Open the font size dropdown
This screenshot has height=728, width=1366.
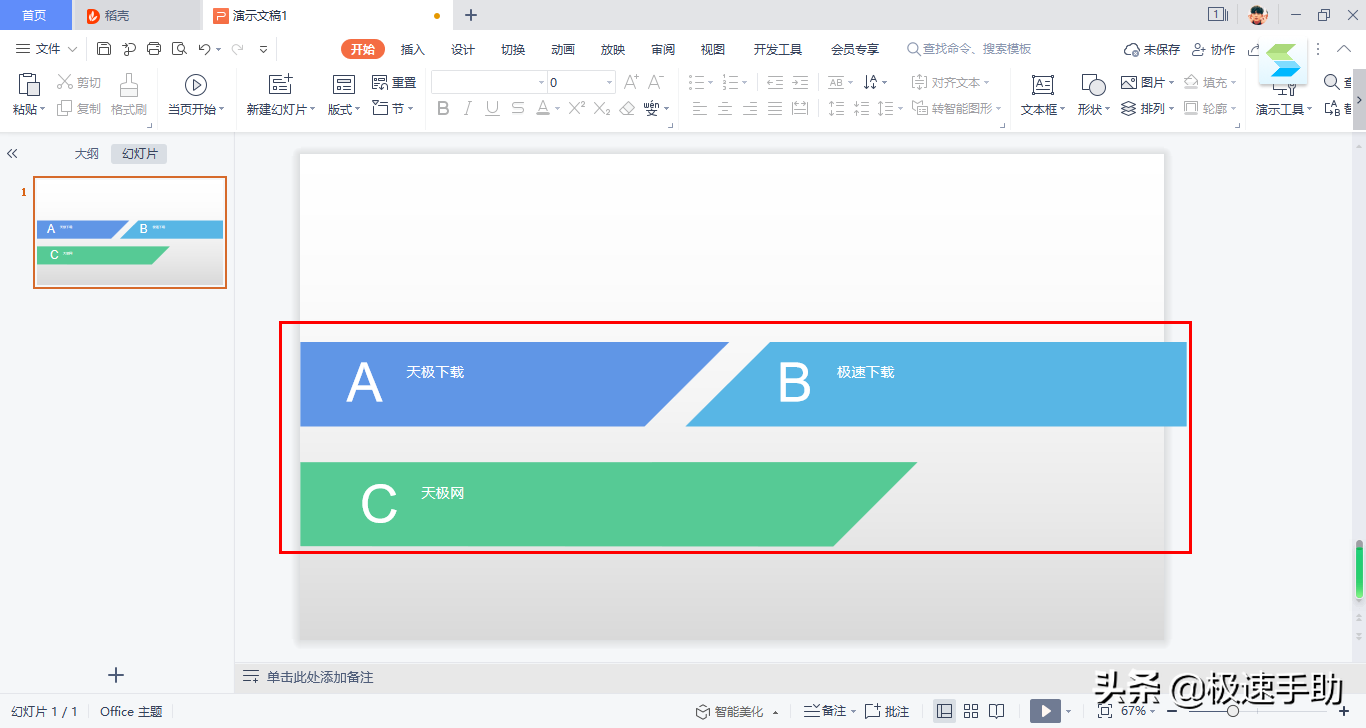[610, 83]
